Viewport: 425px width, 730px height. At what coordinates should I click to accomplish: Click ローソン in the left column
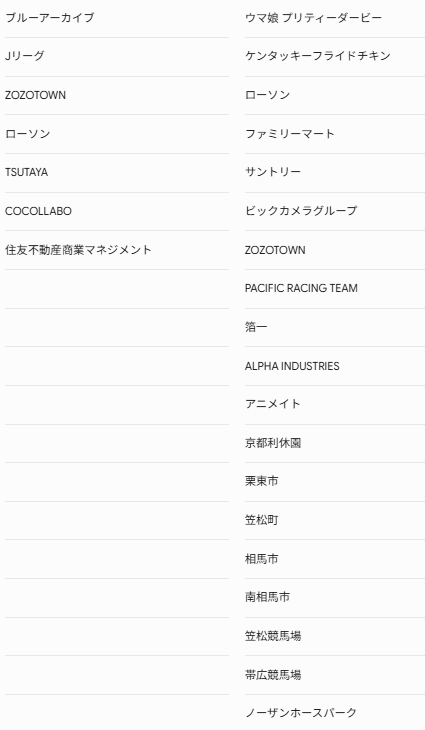tap(27, 134)
